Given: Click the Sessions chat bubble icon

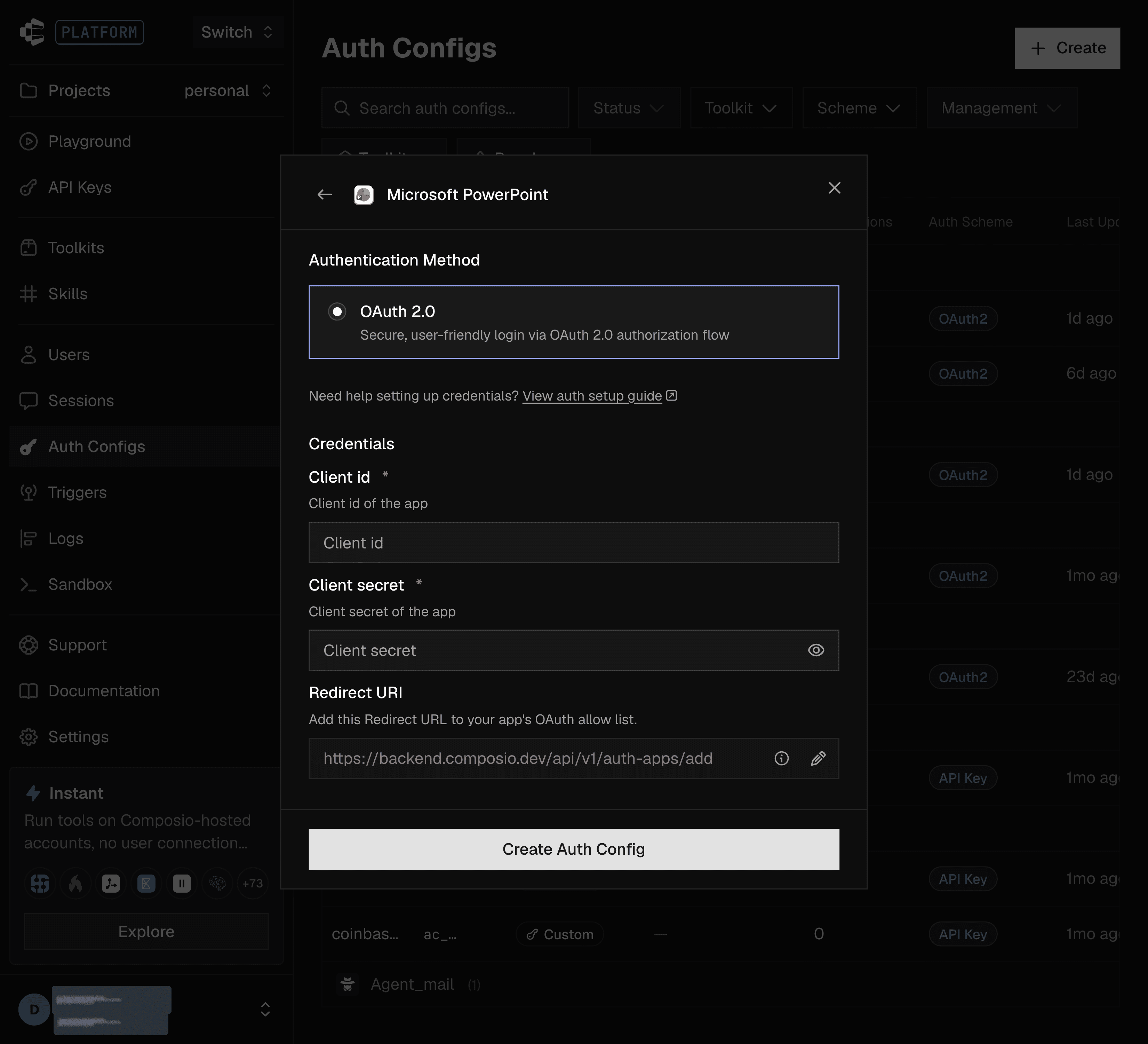Looking at the screenshot, I should click(x=29, y=401).
